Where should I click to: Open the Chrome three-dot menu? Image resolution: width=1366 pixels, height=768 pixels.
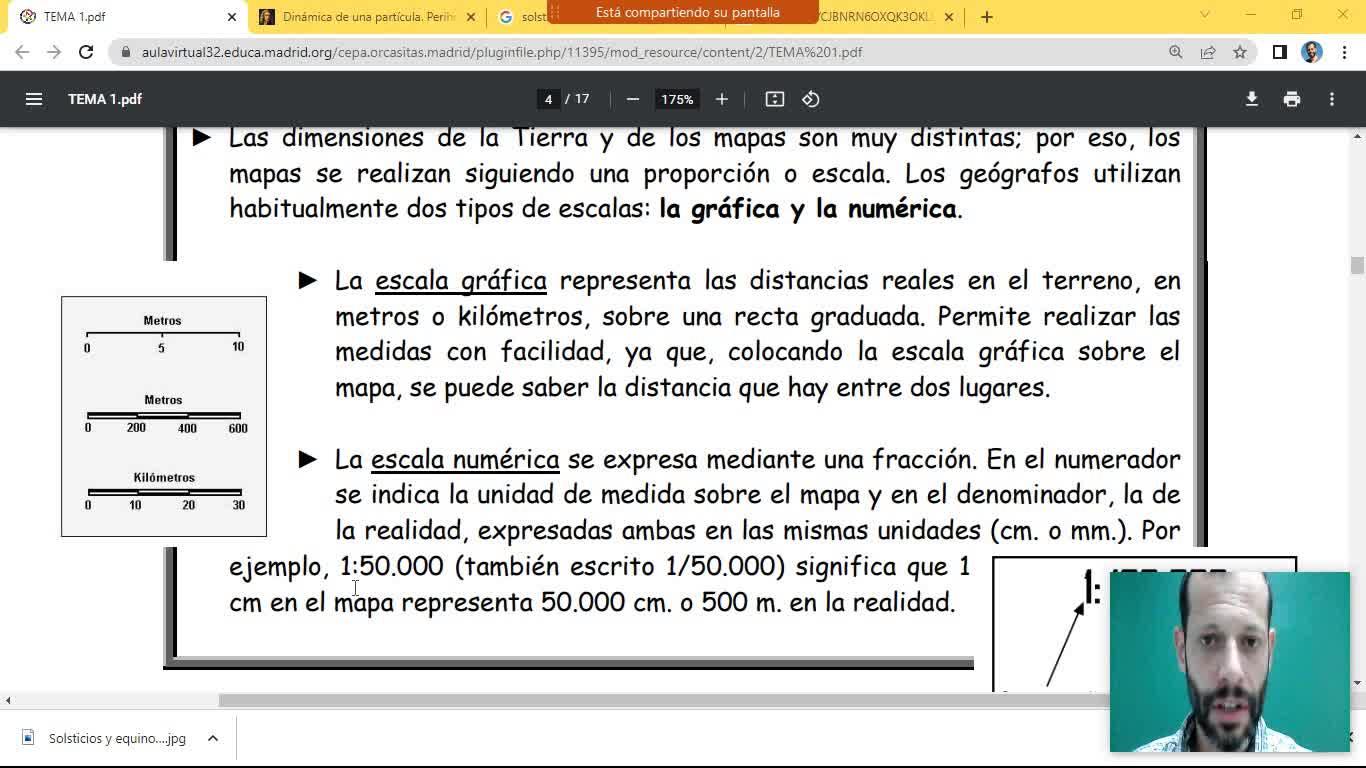(1344, 52)
